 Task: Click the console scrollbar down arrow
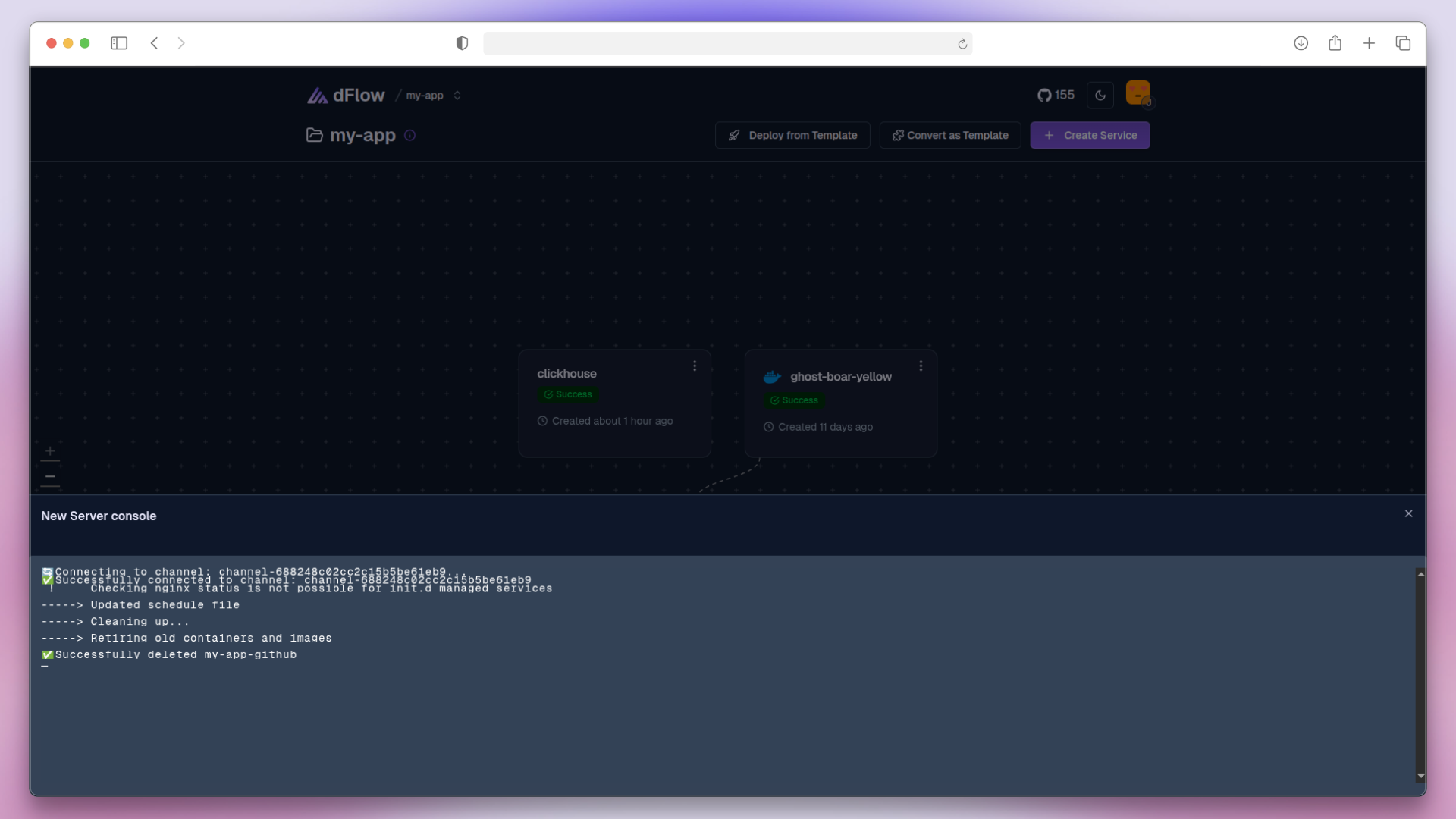pyautogui.click(x=1420, y=777)
